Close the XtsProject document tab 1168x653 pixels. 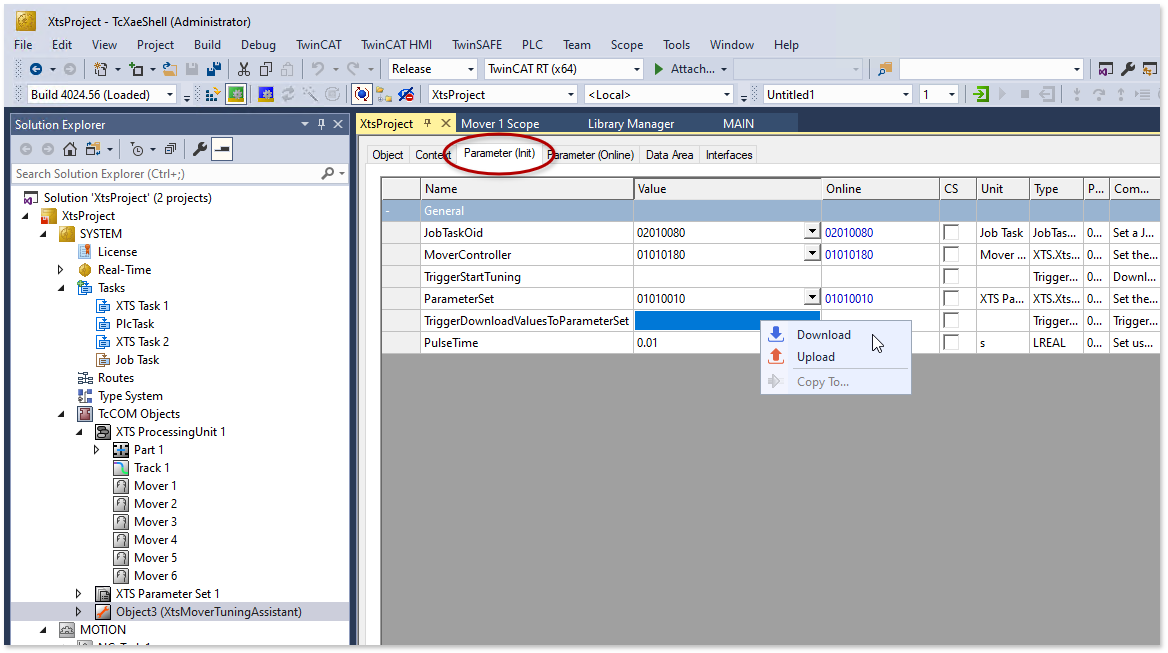click(445, 123)
